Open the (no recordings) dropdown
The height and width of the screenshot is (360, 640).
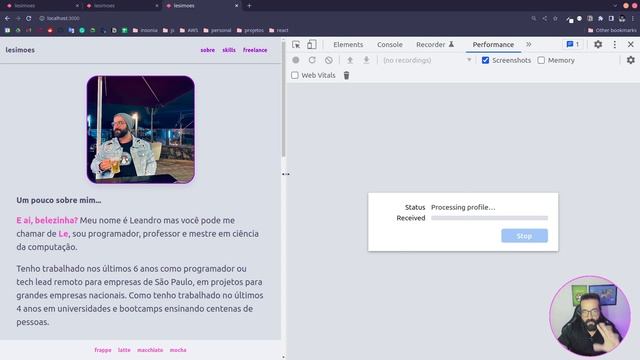point(427,60)
